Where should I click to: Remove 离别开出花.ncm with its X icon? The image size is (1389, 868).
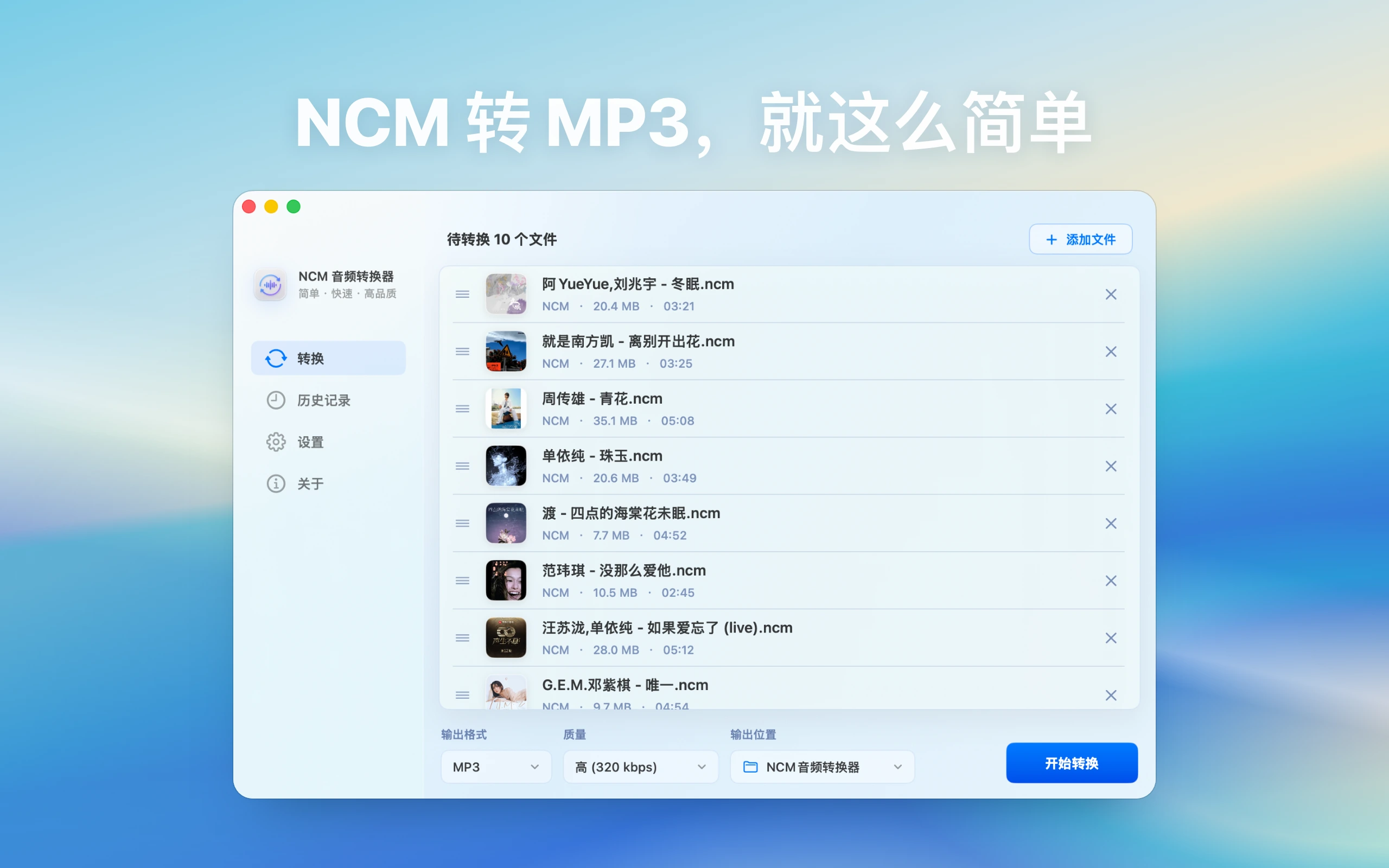(1111, 352)
